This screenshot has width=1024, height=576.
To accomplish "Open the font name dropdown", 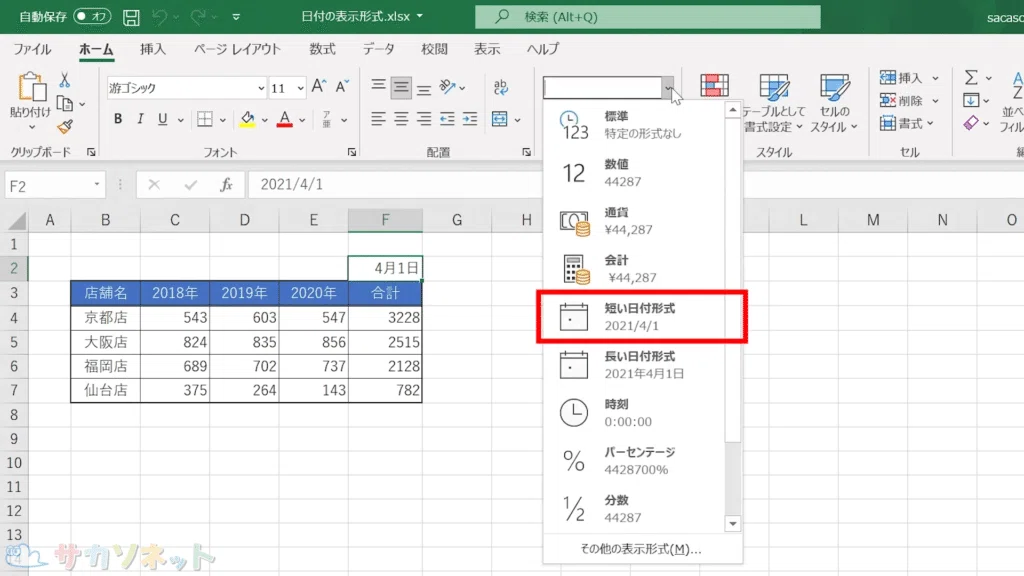I will (x=261, y=88).
